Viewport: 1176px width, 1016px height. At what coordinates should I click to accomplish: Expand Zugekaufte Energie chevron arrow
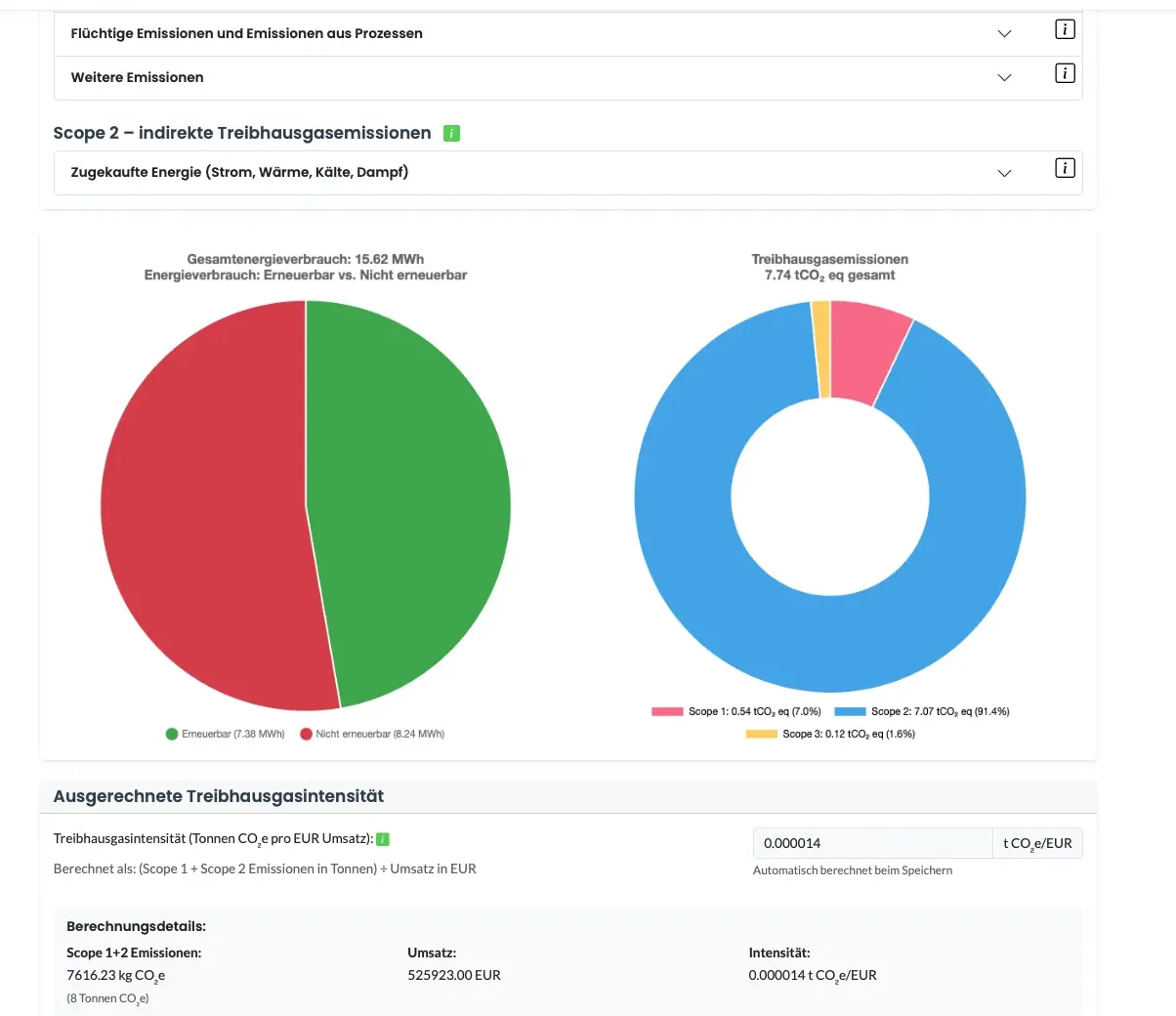point(1004,173)
